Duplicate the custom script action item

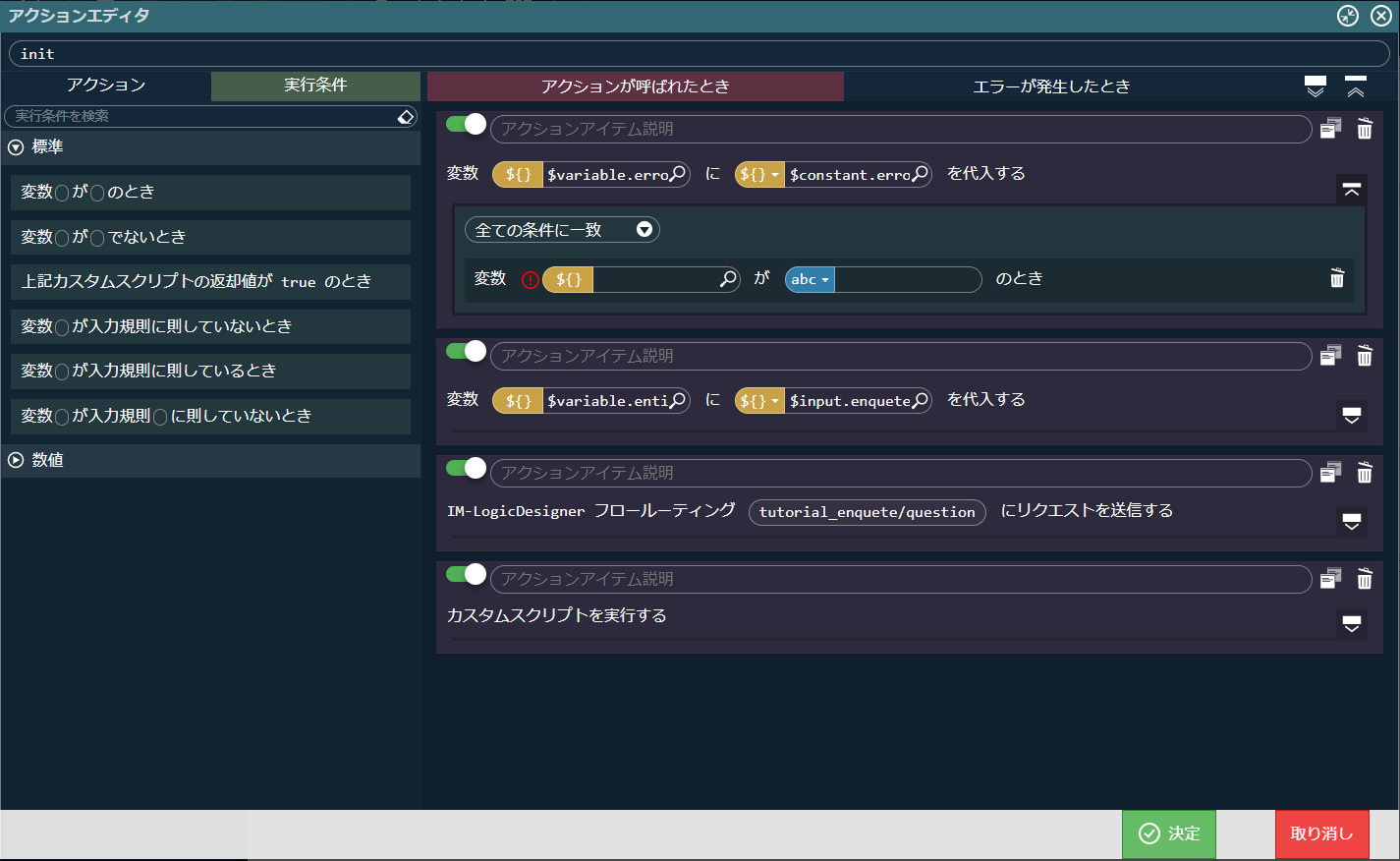pyautogui.click(x=1330, y=579)
